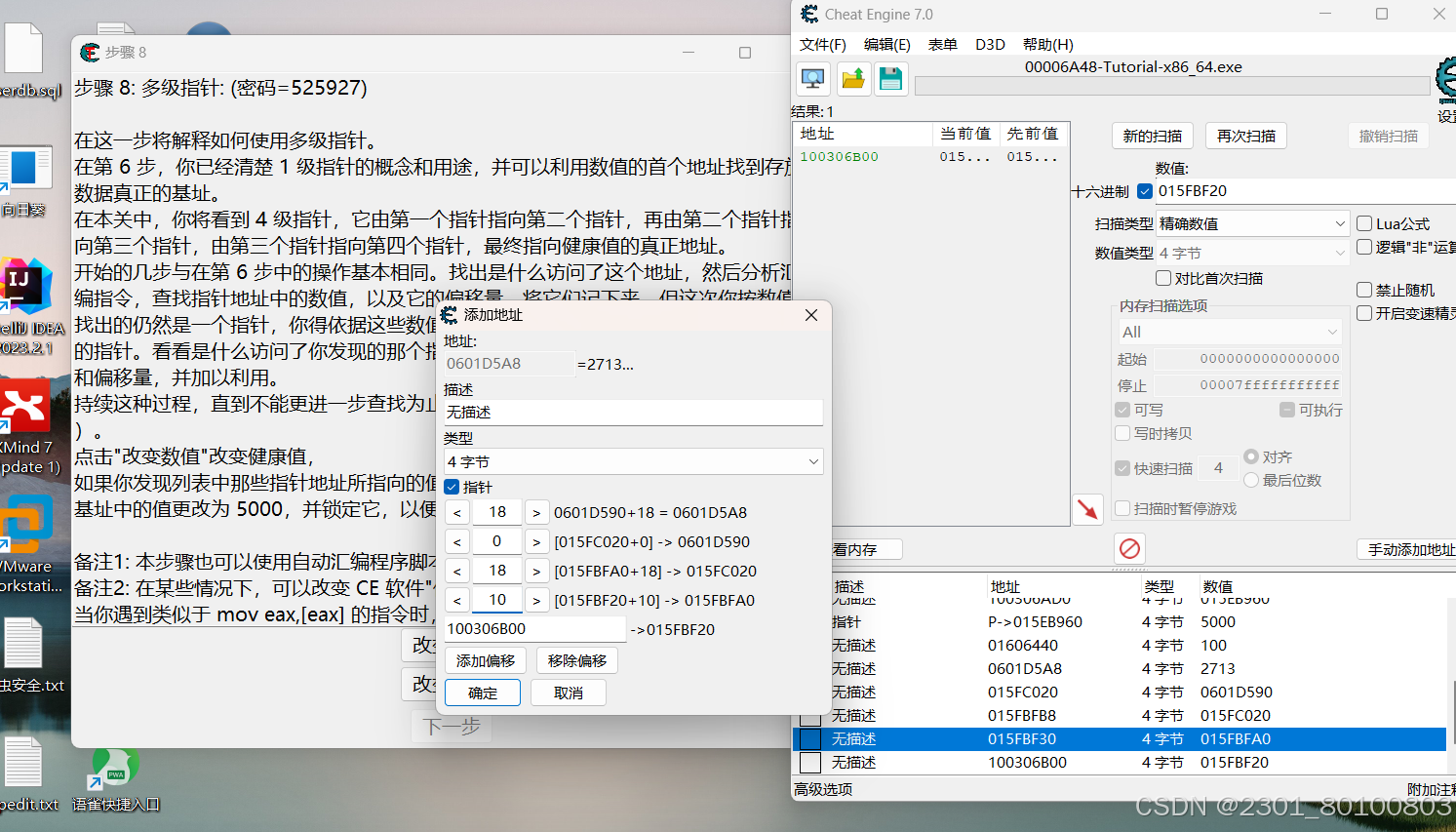The height and width of the screenshot is (832, 1456).
Task: Increase the offset 10 with >
Action: (536, 600)
